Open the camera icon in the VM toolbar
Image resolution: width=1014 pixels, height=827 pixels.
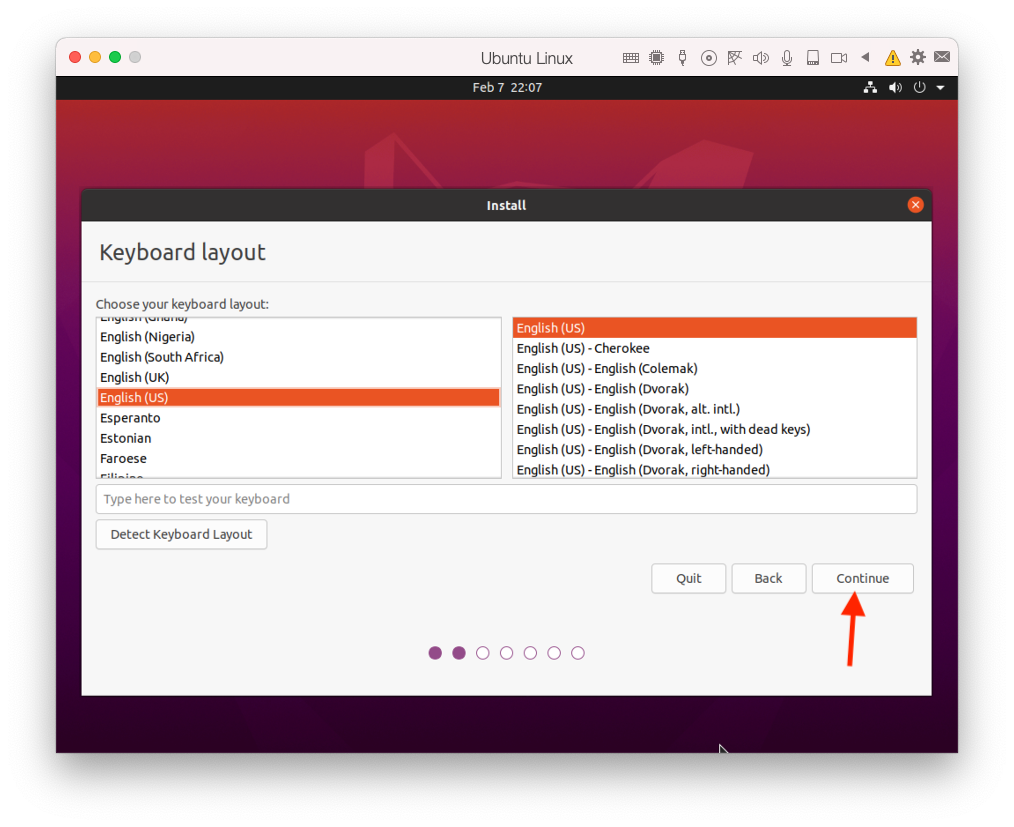point(839,58)
